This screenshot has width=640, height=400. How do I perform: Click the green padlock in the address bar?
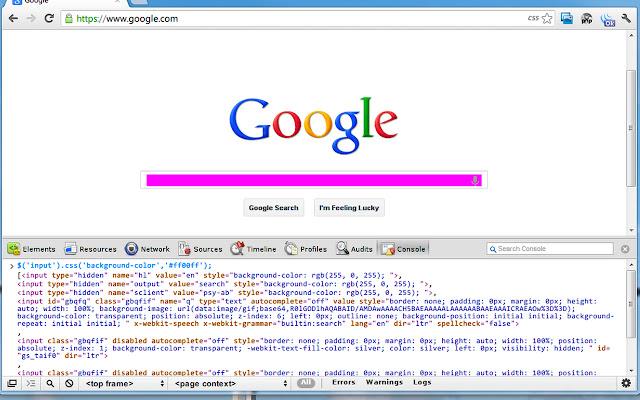[69, 18]
